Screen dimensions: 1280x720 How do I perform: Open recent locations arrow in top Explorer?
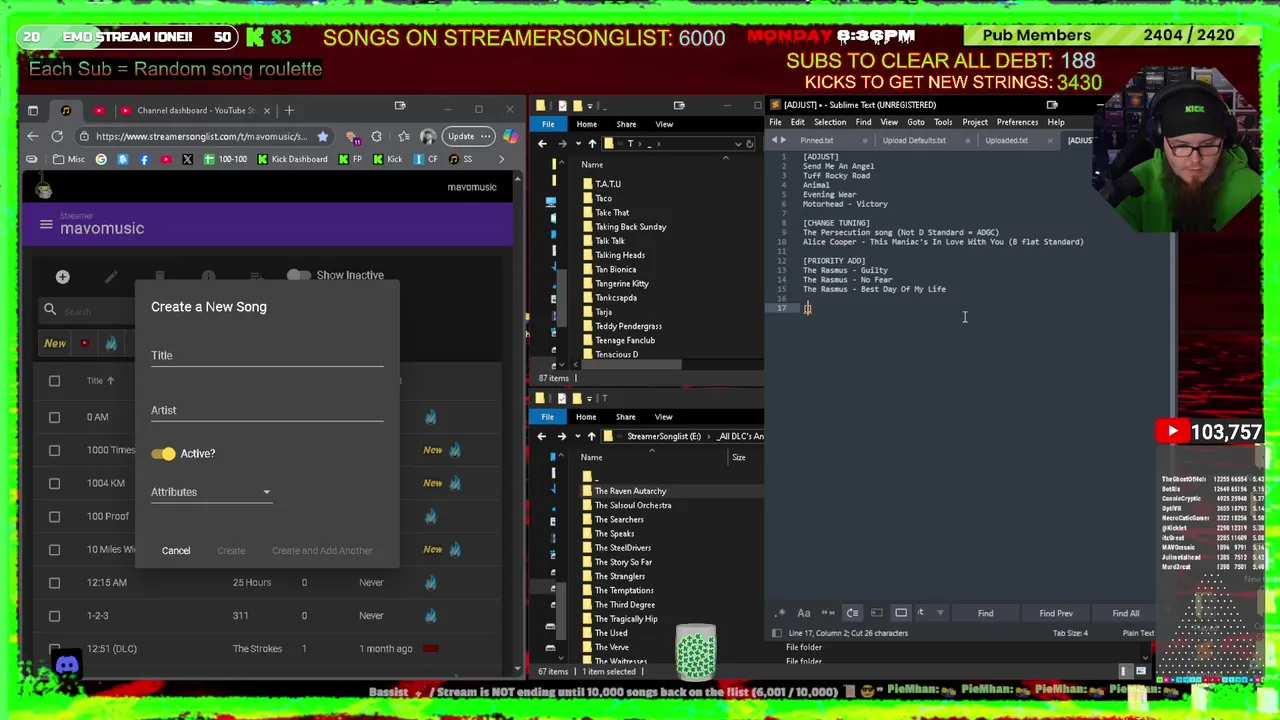point(577,143)
